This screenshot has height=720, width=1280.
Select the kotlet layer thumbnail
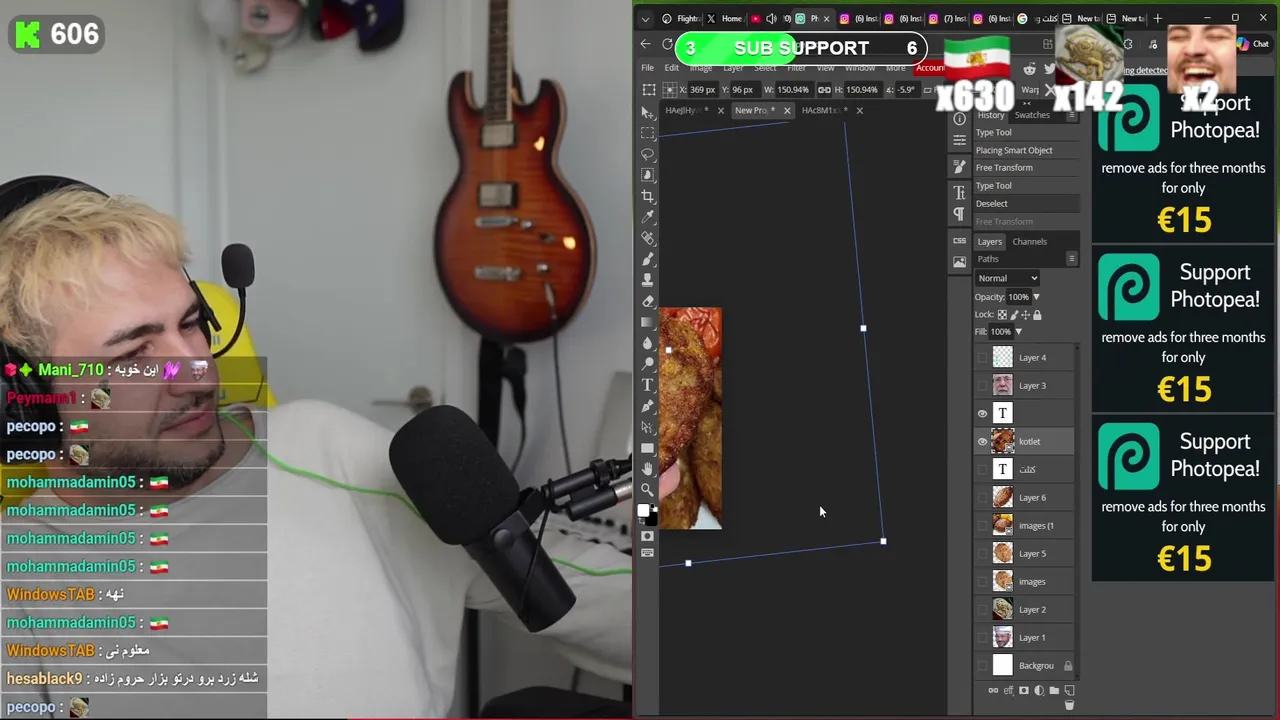tap(1003, 441)
